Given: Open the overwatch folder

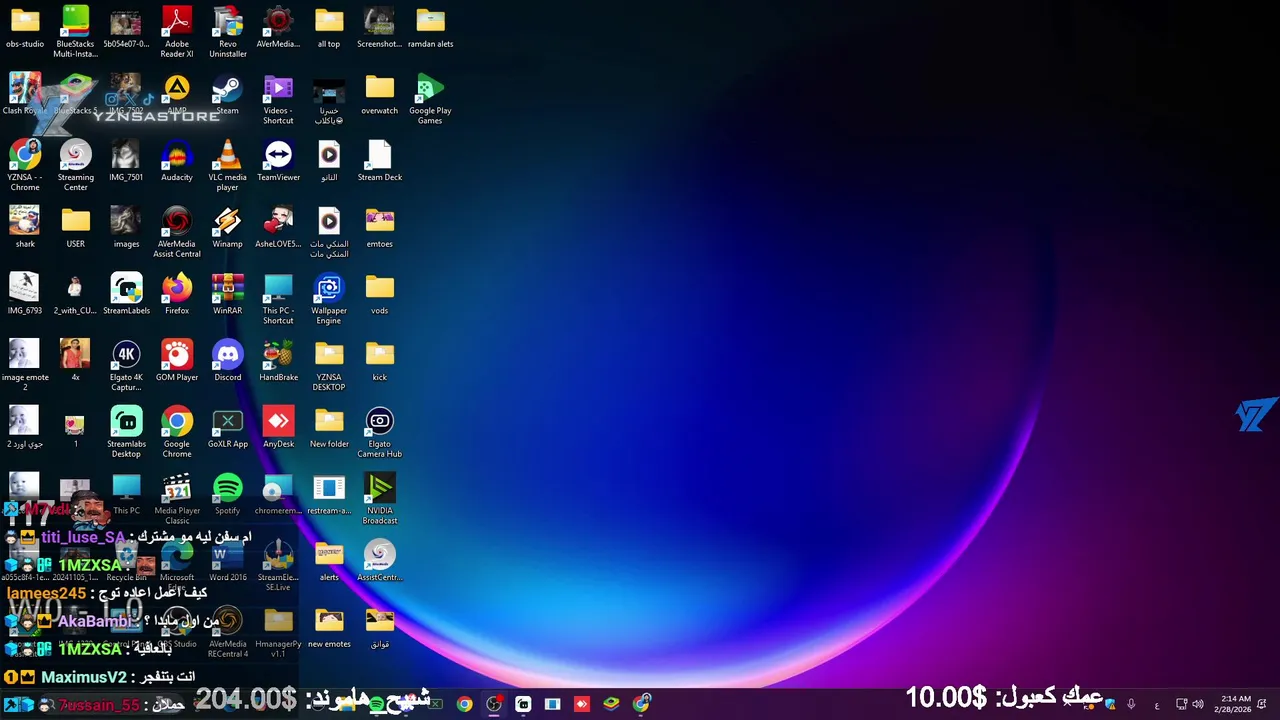Looking at the screenshot, I should point(380,94).
